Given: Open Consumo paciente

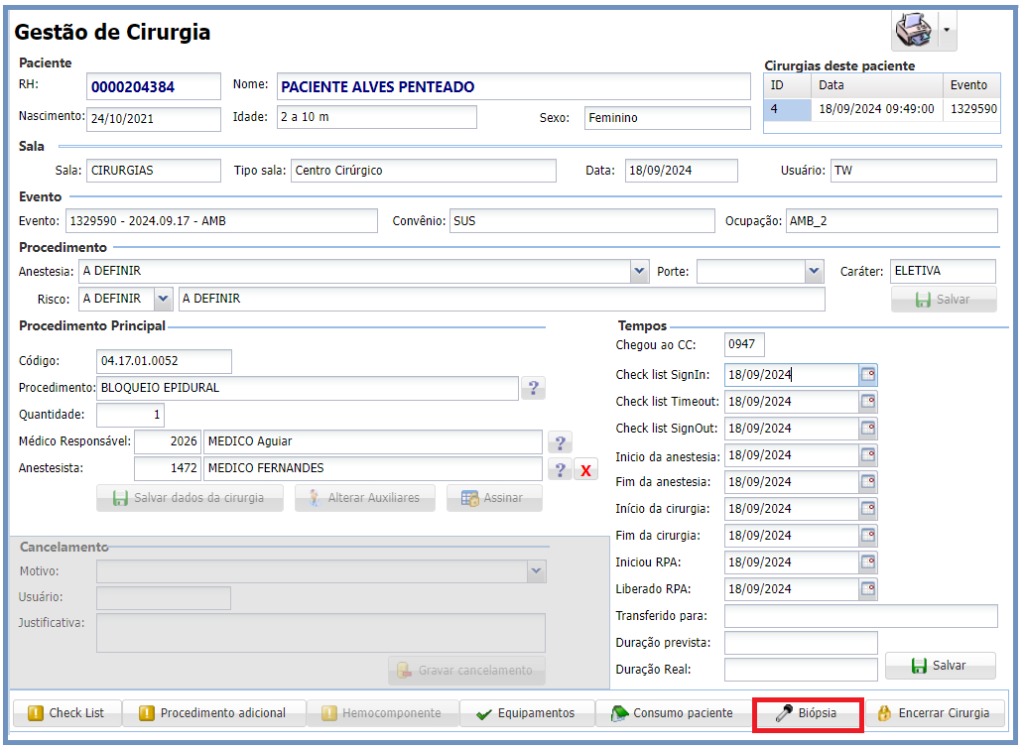Looking at the screenshot, I should (x=673, y=713).
